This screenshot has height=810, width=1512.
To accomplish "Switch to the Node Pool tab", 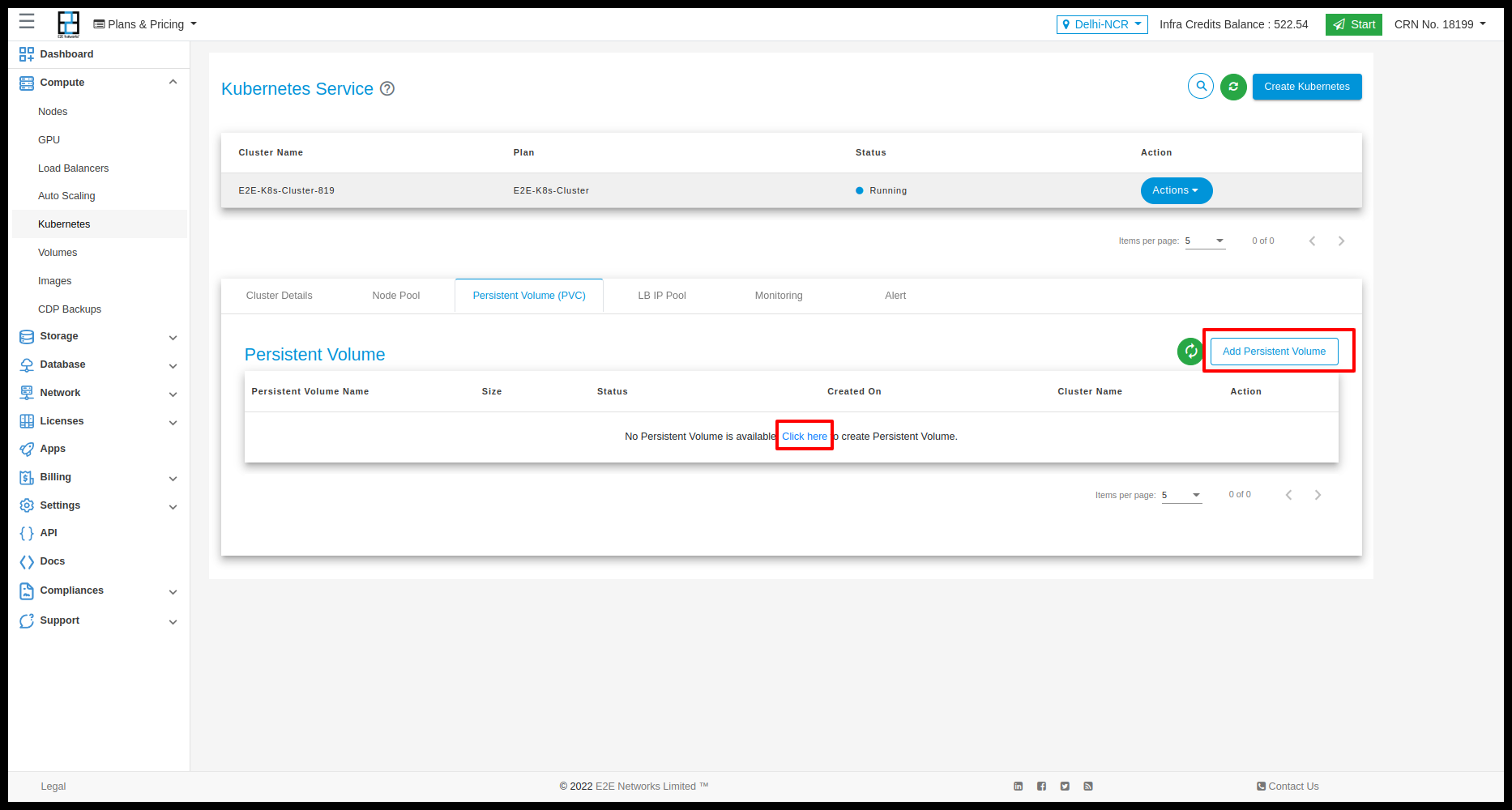I will coord(396,296).
